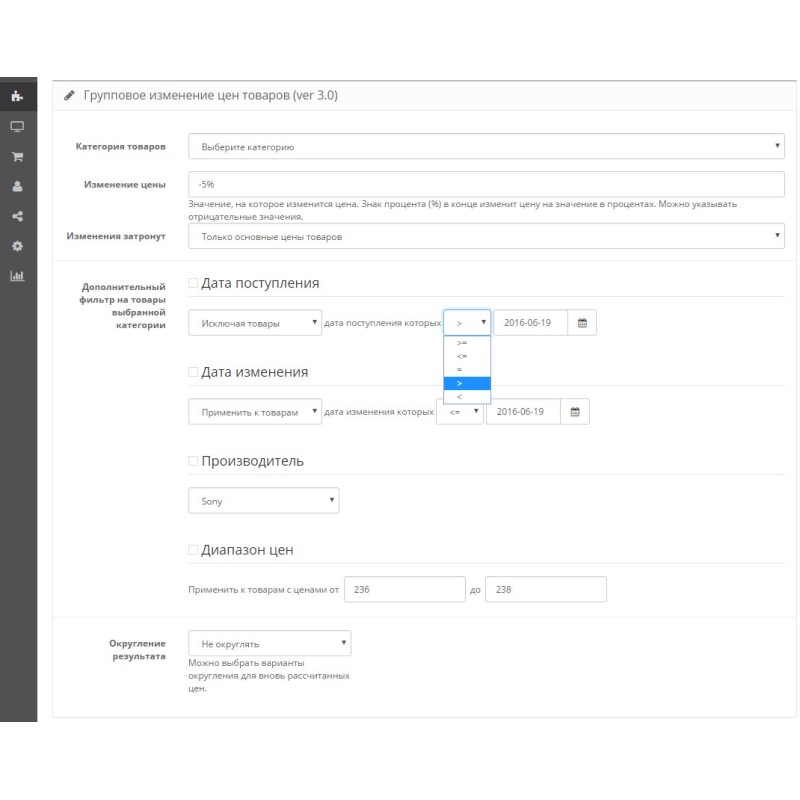Screen dimensions: 800x800
Task: Open the gear settings sidebar menu
Action: coord(17,246)
